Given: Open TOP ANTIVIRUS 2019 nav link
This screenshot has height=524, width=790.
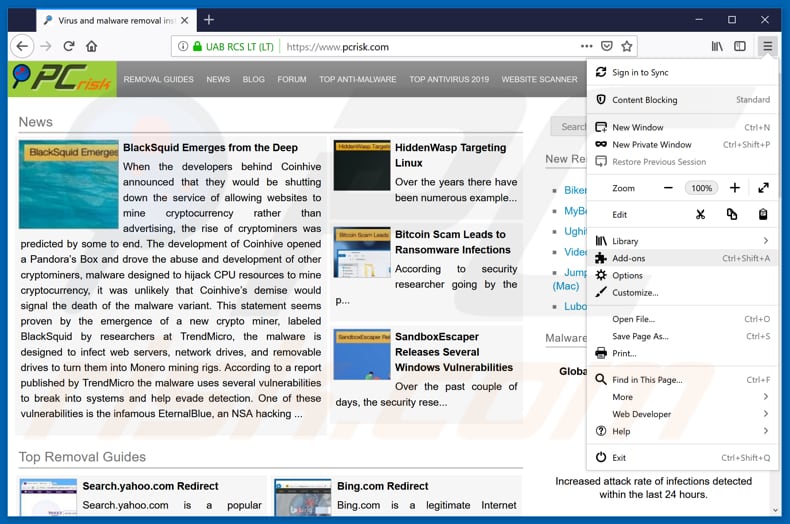Looking at the screenshot, I should (449, 79).
